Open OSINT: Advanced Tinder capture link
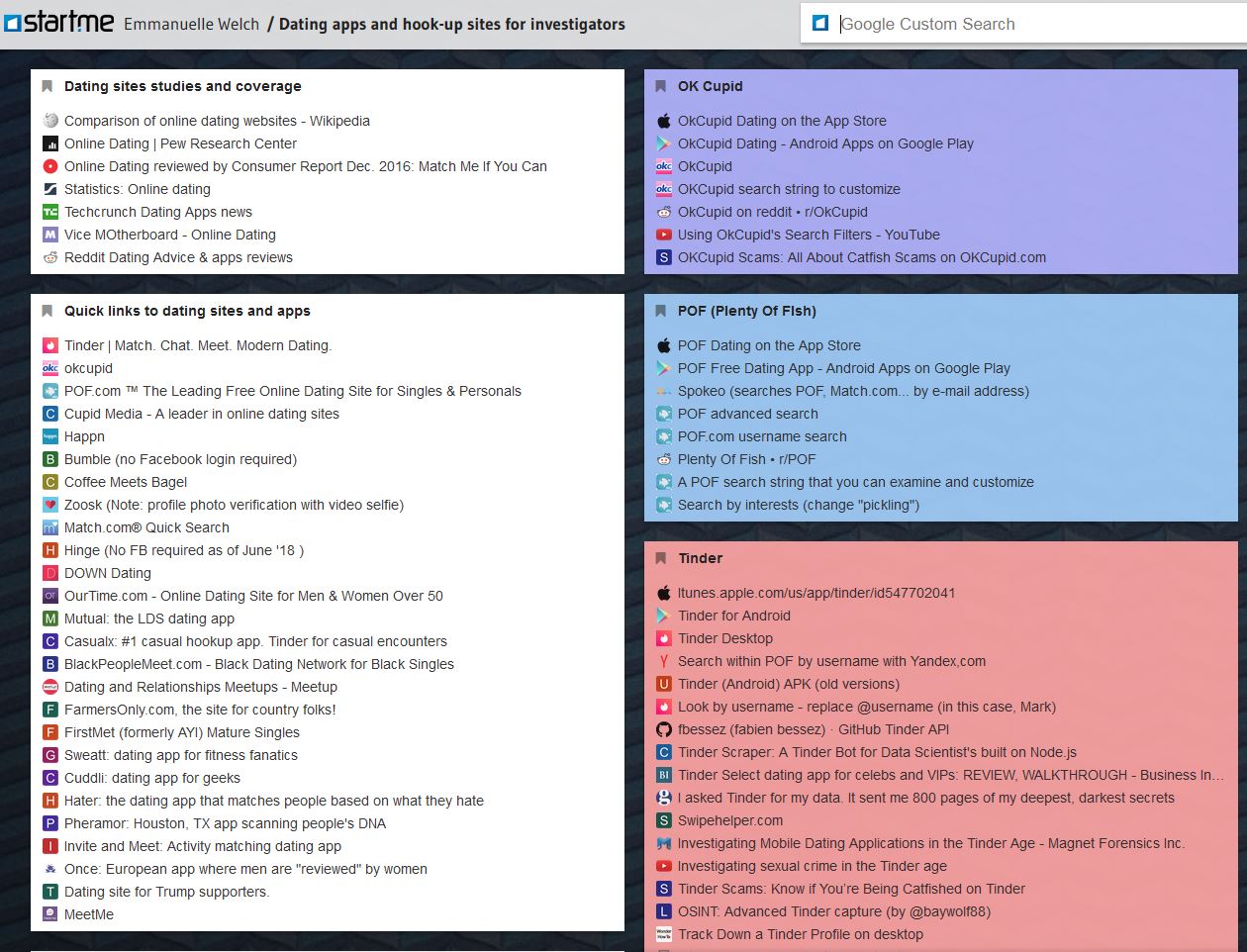 tap(834, 911)
